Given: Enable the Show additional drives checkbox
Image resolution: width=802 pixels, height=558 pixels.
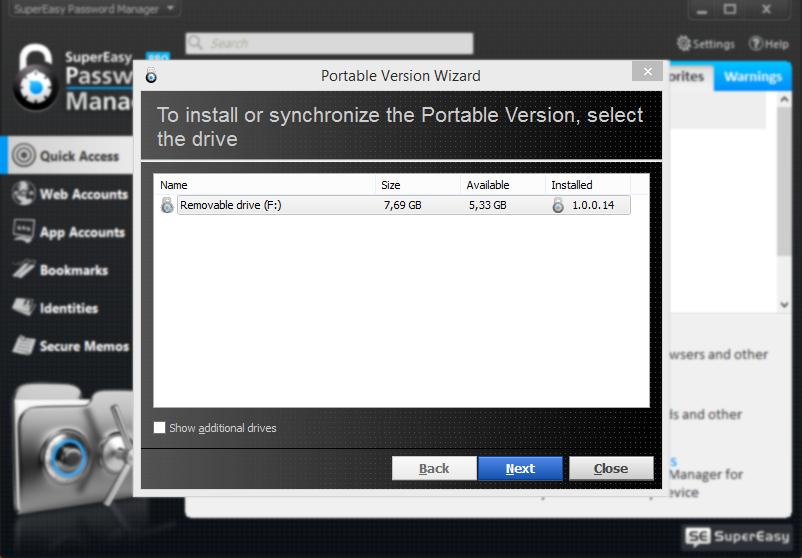Looking at the screenshot, I should pos(160,428).
